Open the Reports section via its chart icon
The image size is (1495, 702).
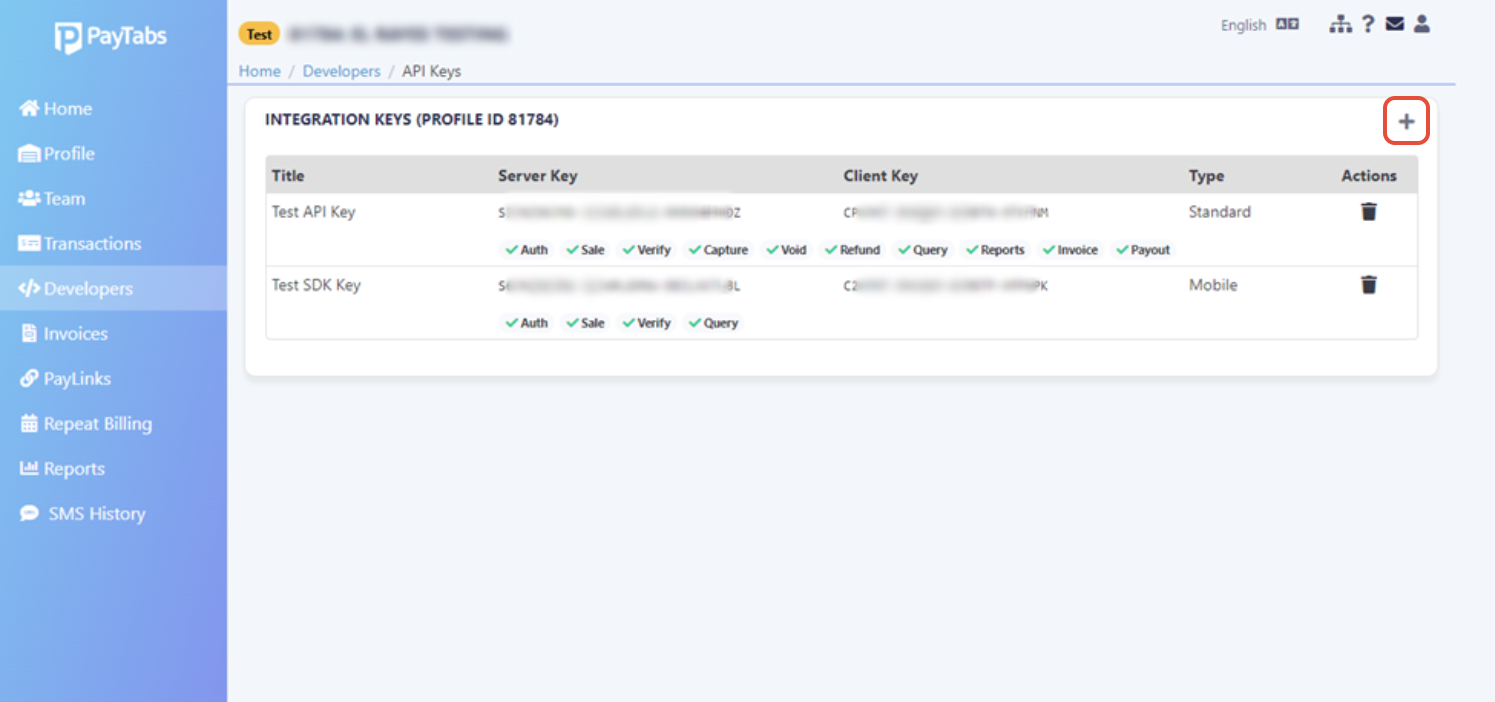pos(28,468)
